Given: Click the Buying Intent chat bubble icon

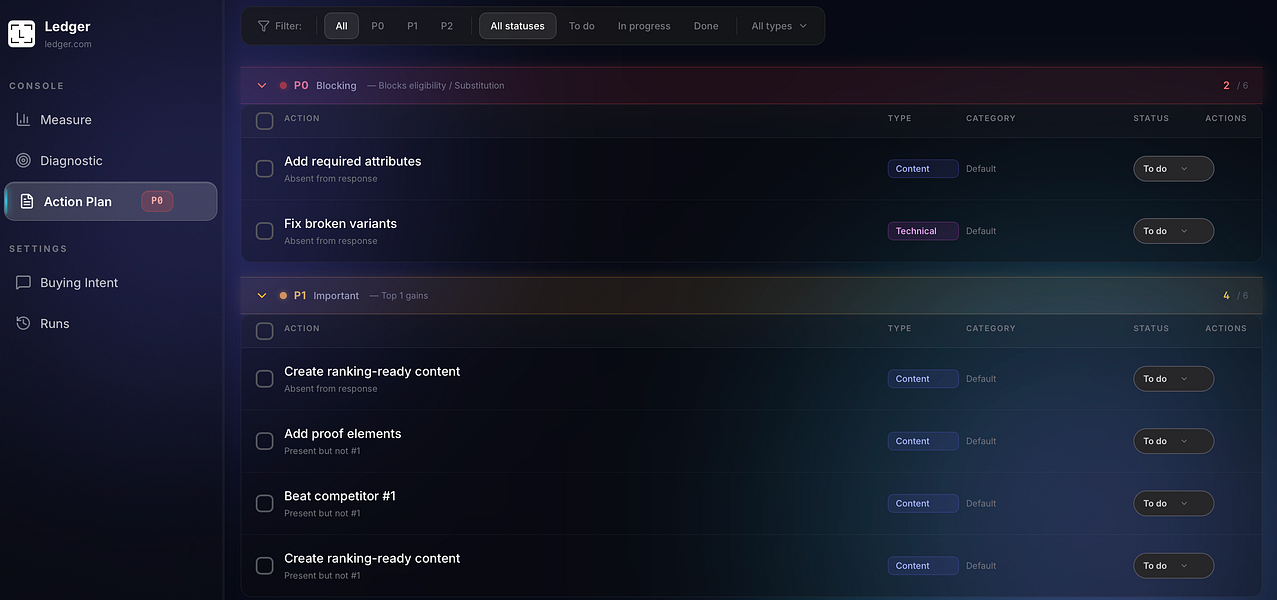Looking at the screenshot, I should (23, 283).
